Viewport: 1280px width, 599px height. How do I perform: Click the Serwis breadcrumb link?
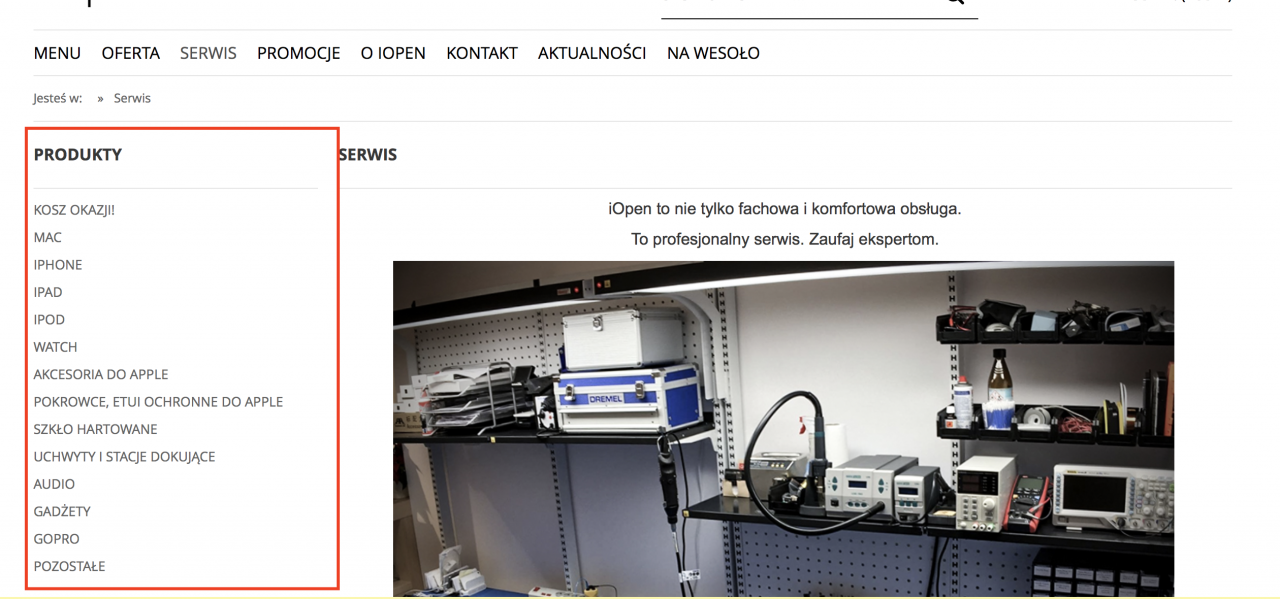click(132, 98)
